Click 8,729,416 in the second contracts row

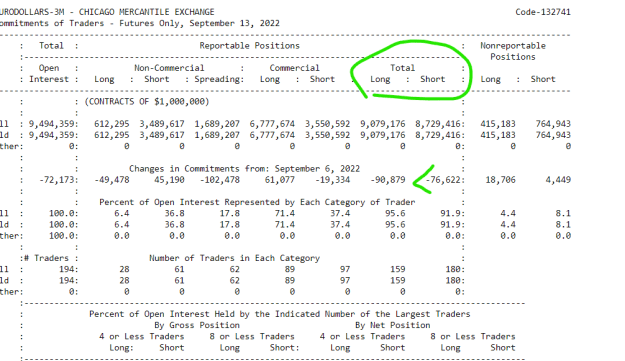point(439,135)
